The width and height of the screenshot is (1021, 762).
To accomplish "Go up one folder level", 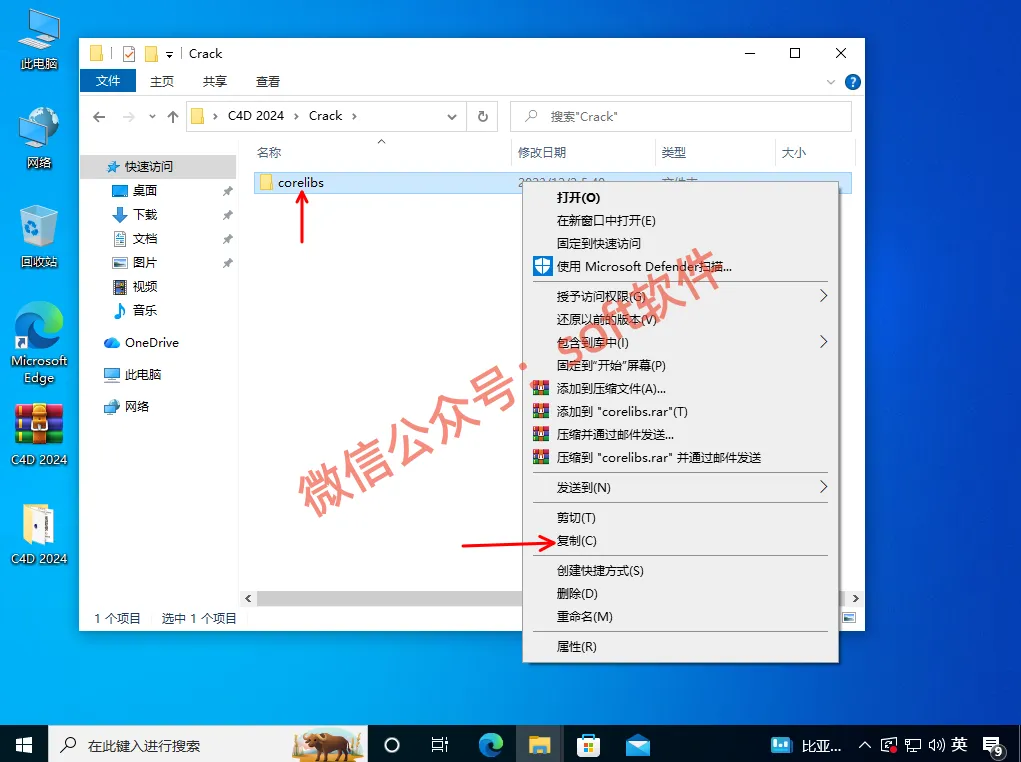I will coord(173,117).
